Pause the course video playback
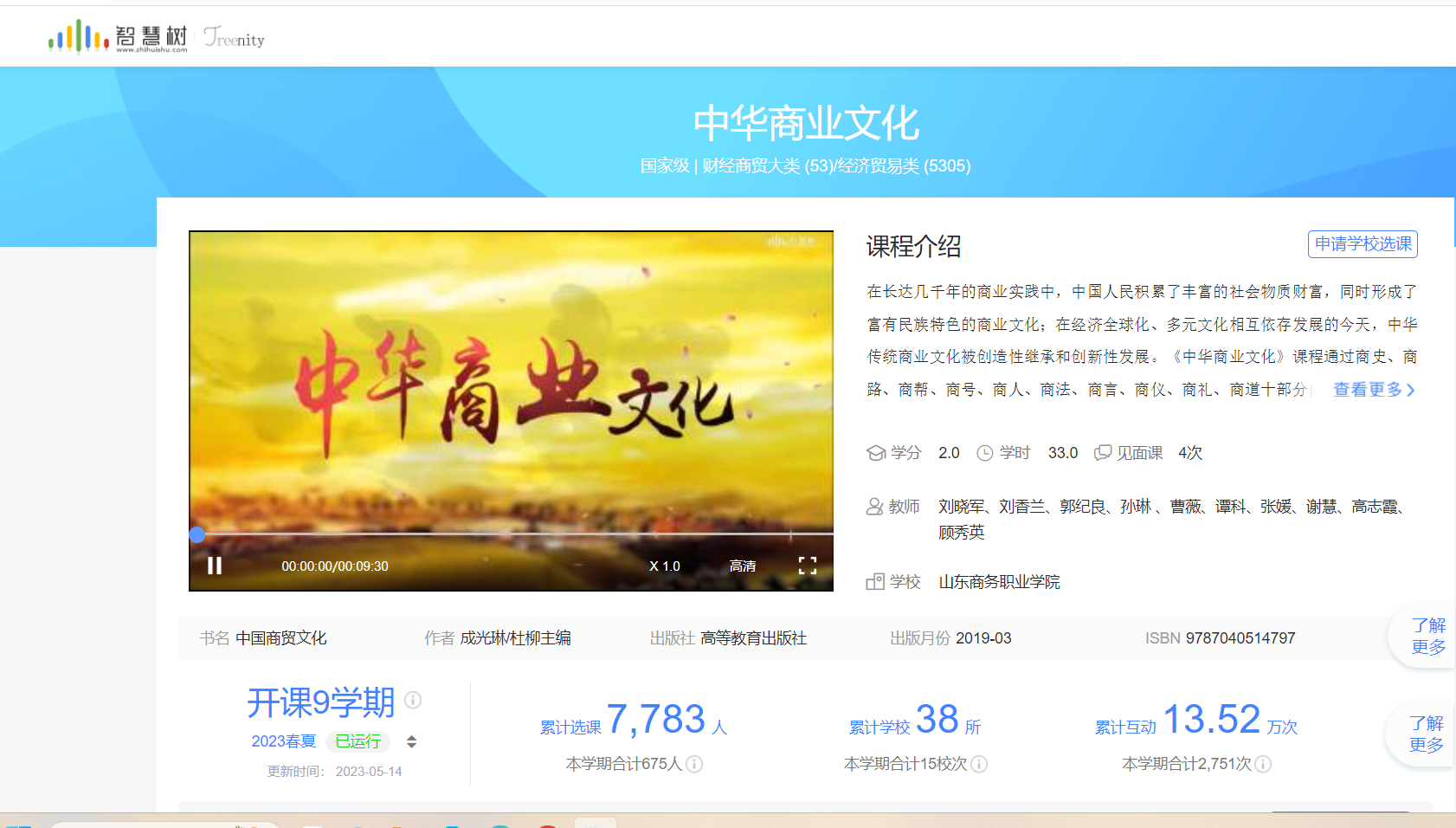1456x828 pixels. click(215, 566)
